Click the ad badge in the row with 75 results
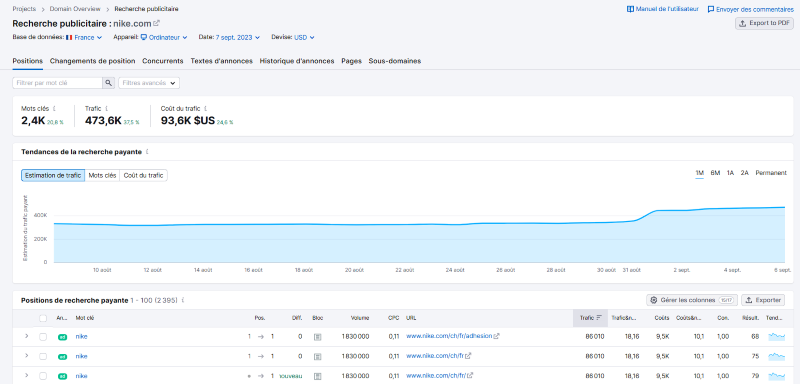 pyautogui.click(x=62, y=356)
